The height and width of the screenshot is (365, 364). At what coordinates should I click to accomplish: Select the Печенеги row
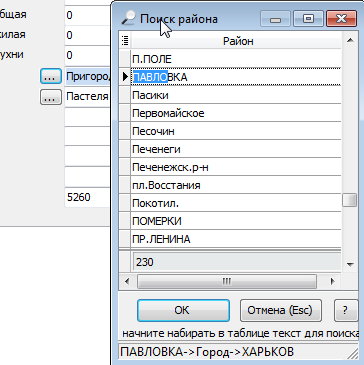236,149
